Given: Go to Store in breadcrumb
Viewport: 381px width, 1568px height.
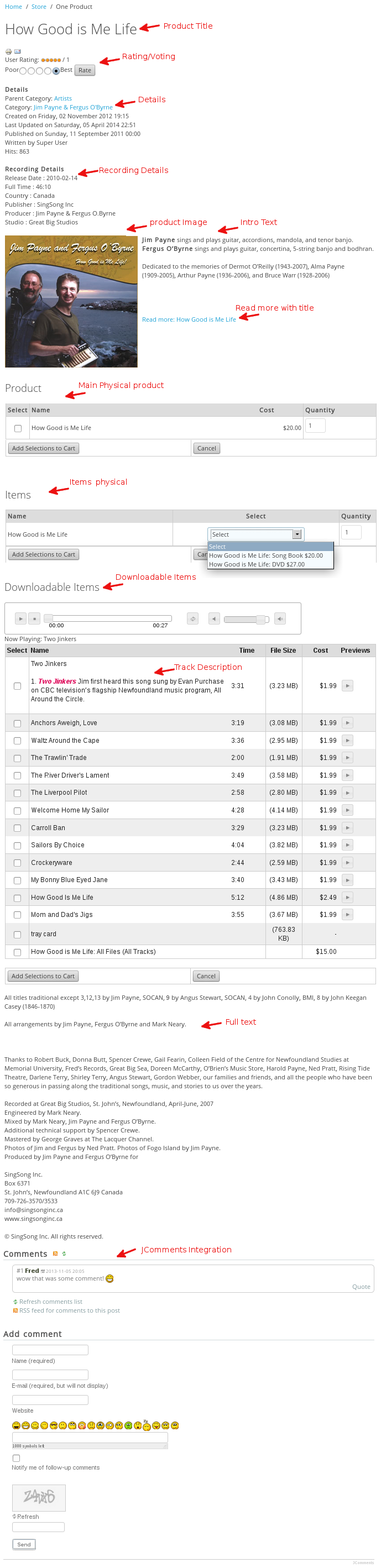Looking at the screenshot, I should pos(38,7).
